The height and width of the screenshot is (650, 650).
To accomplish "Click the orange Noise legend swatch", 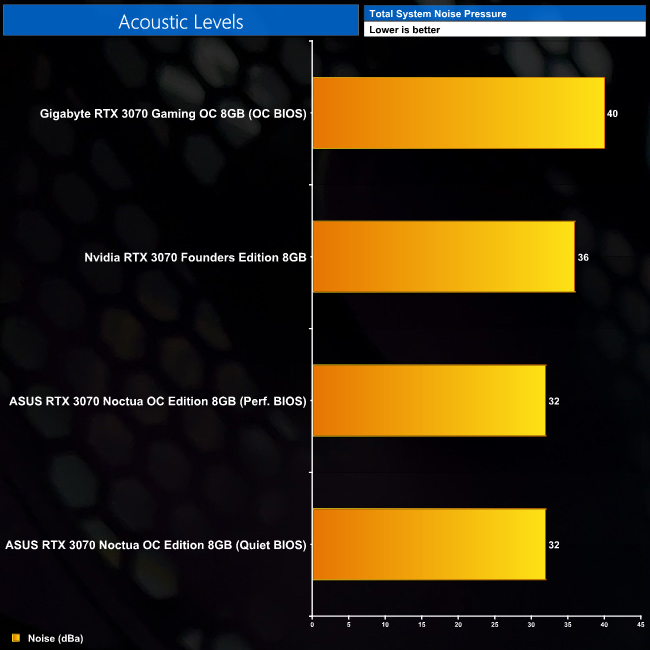I will click(x=16, y=638).
